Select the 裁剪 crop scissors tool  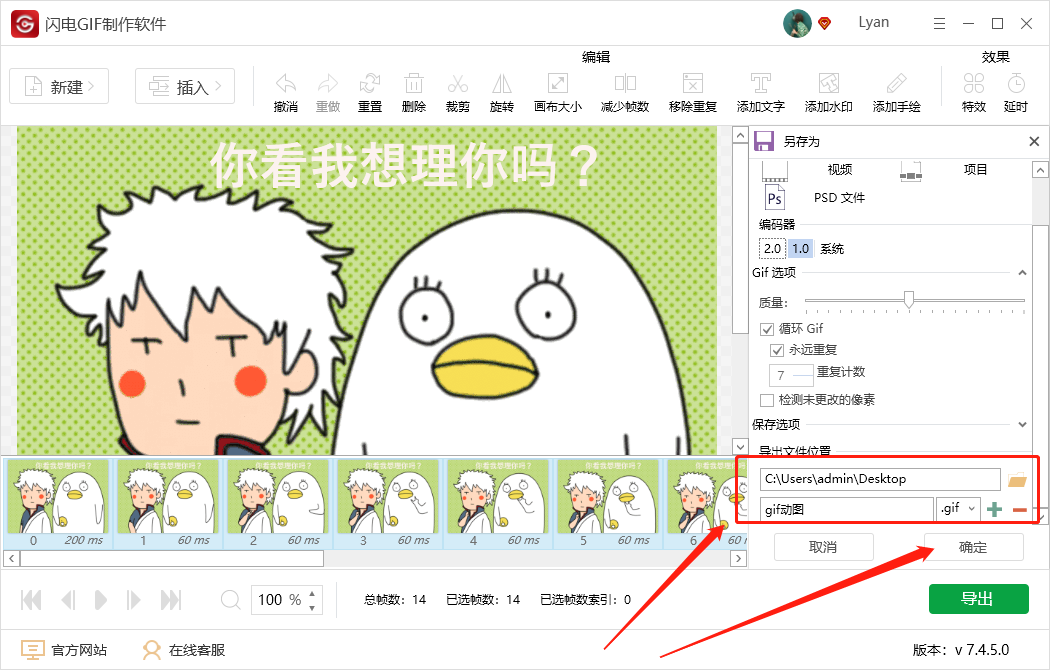457,84
